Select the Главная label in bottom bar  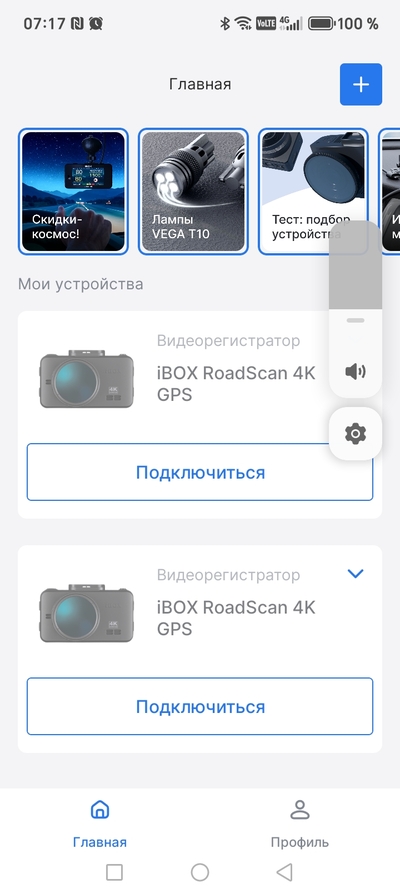coord(100,842)
